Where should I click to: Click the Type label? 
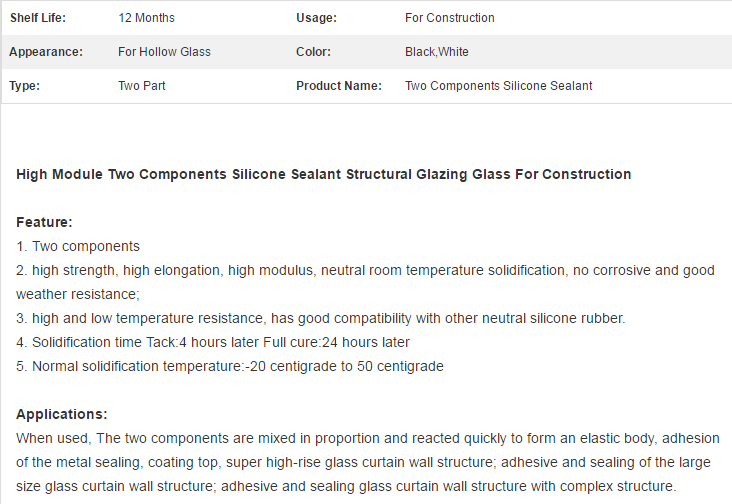24,86
